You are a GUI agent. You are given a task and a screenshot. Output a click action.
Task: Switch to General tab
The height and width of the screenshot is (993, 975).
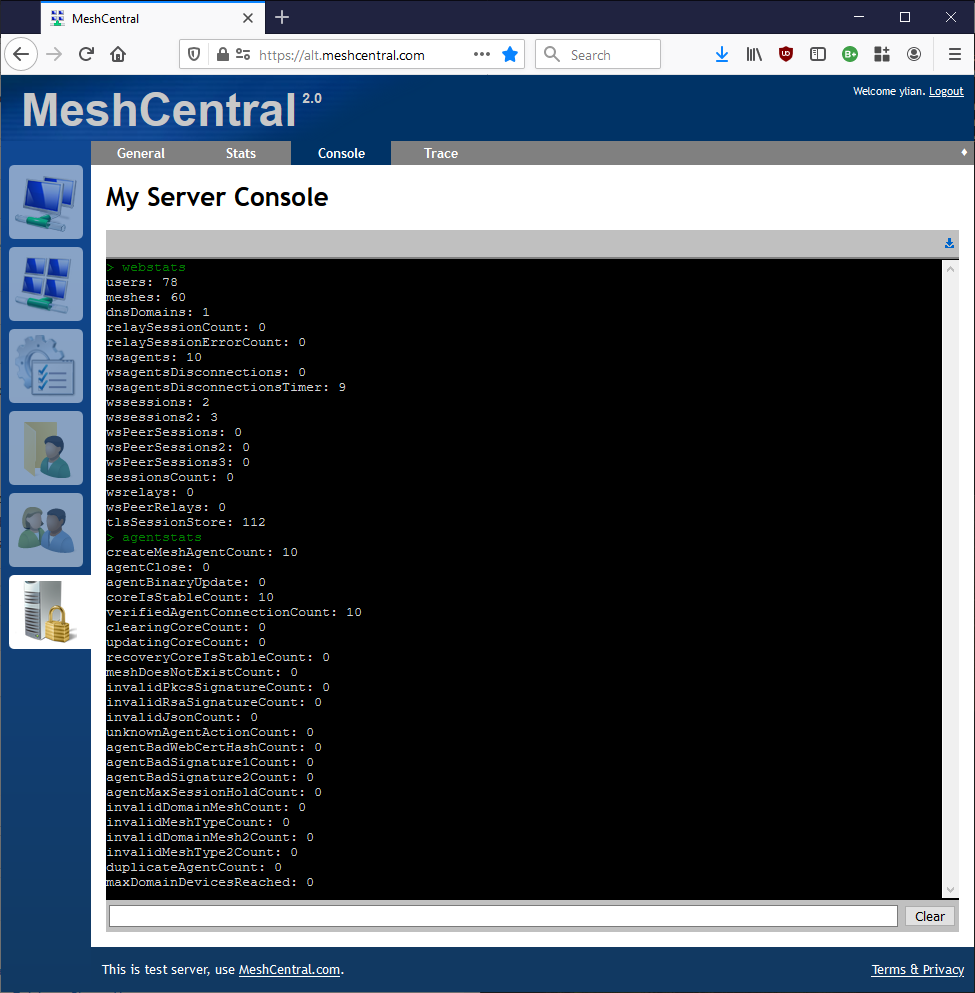(x=141, y=153)
